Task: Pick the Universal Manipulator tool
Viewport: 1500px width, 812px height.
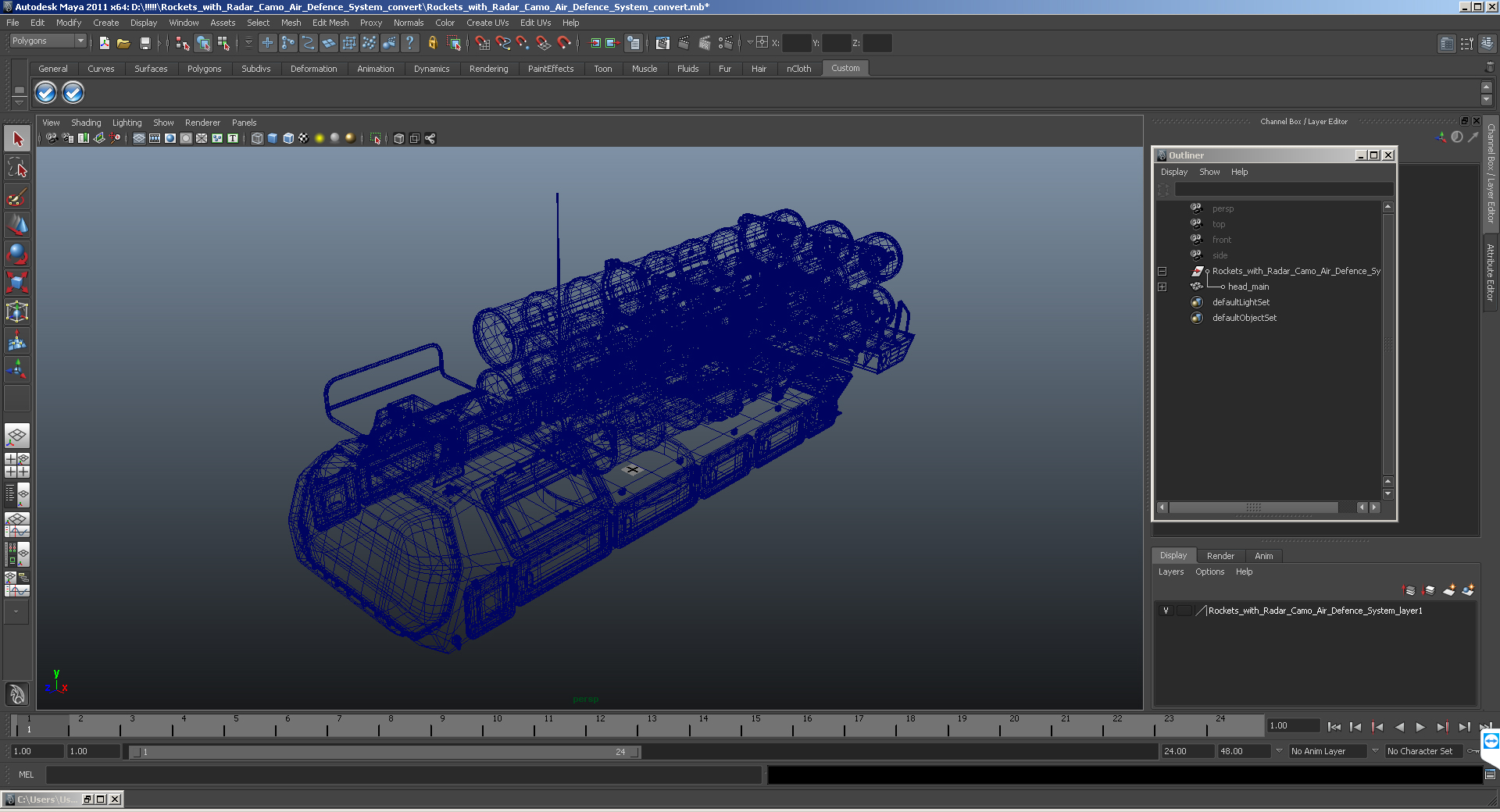Action: 17,312
